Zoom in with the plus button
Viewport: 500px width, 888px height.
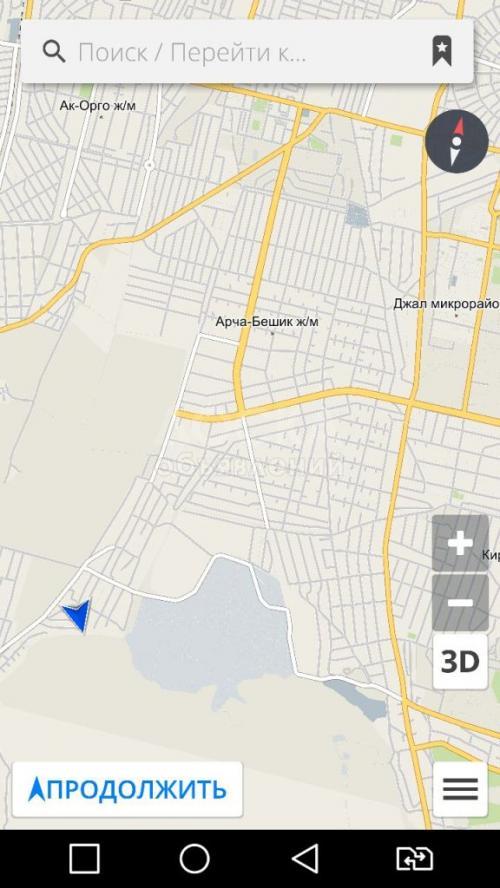[460, 544]
